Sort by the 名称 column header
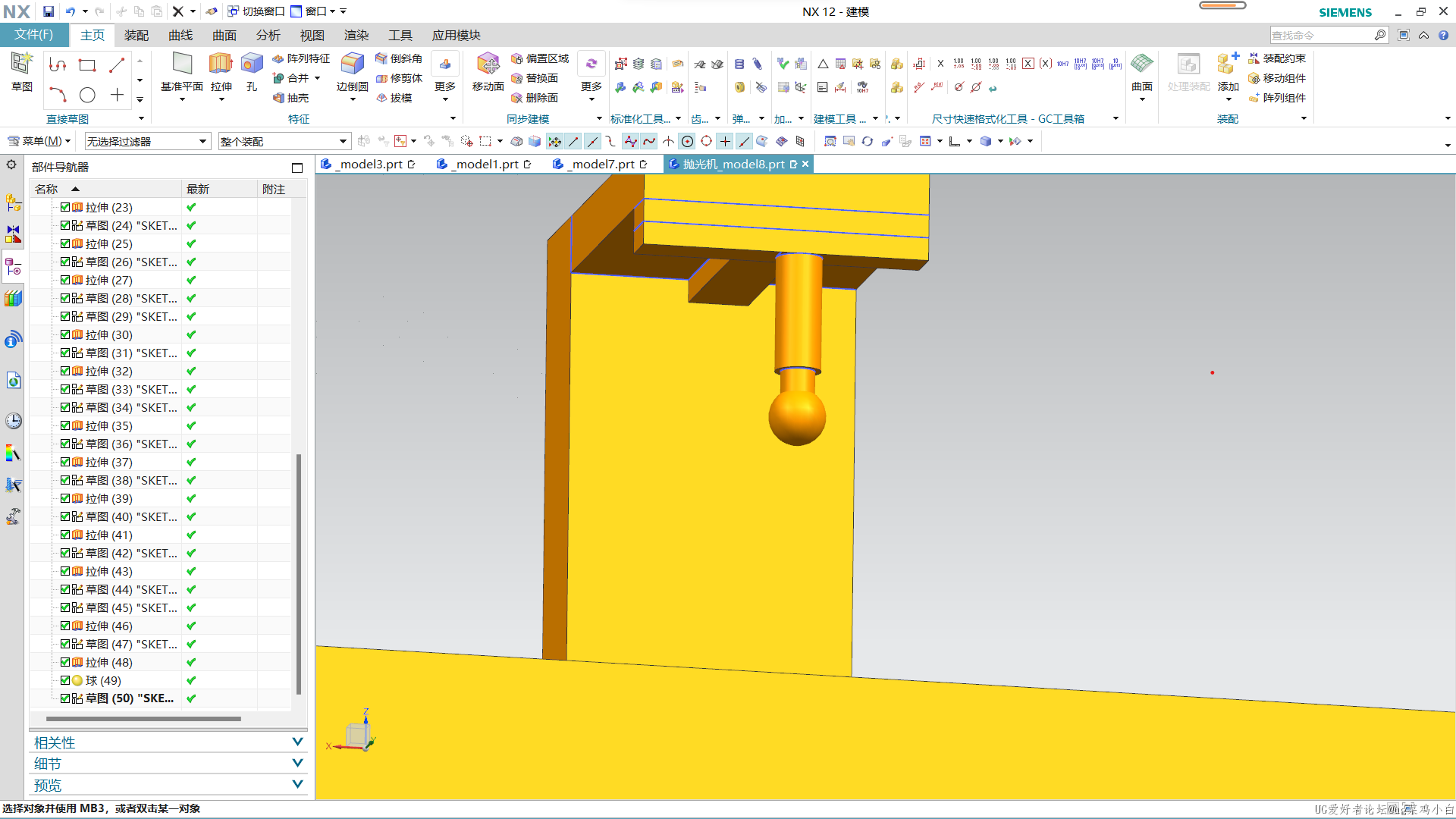 pos(106,189)
